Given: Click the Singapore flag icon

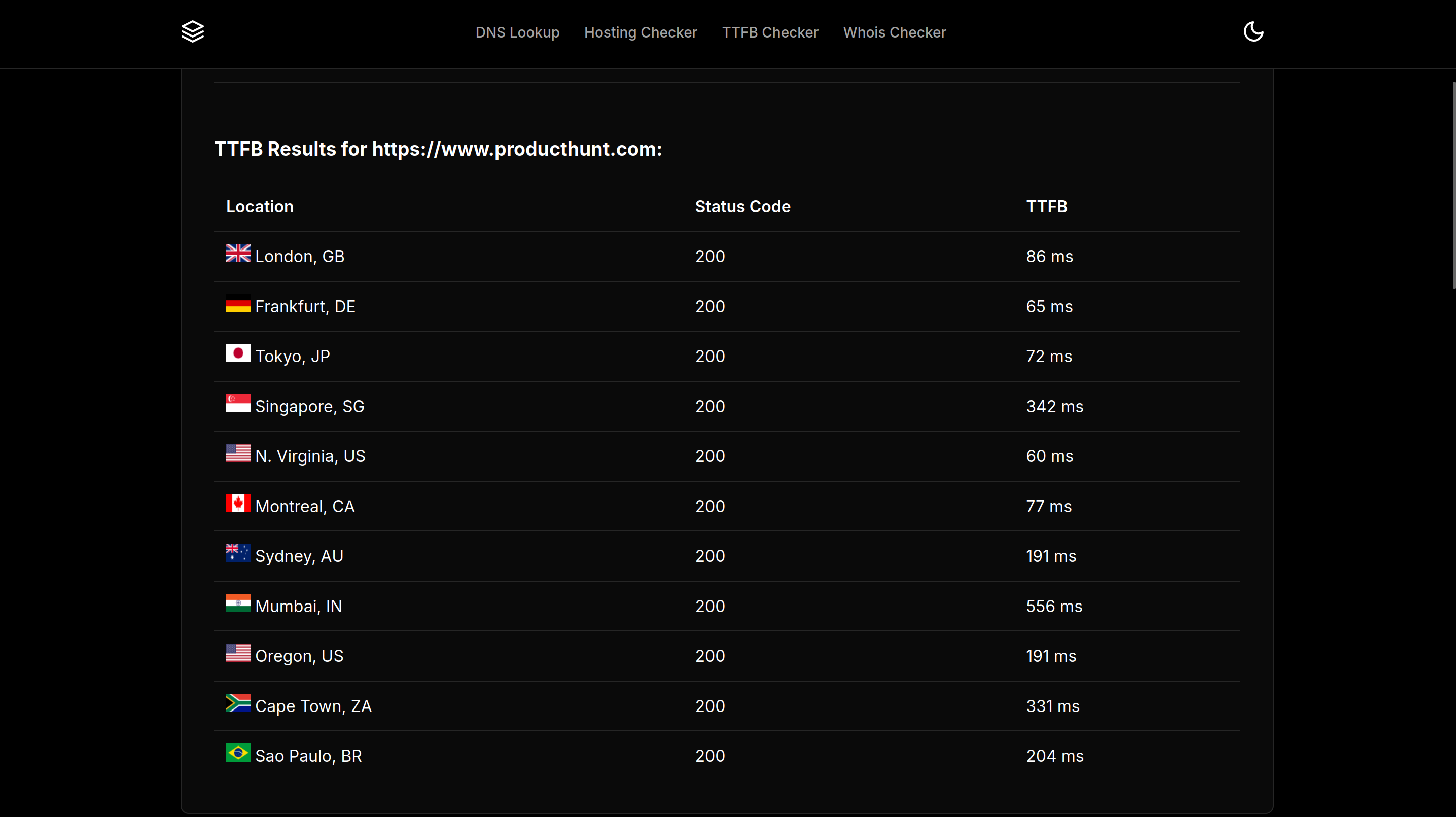Looking at the screenshot, I should tap(238, 403).
